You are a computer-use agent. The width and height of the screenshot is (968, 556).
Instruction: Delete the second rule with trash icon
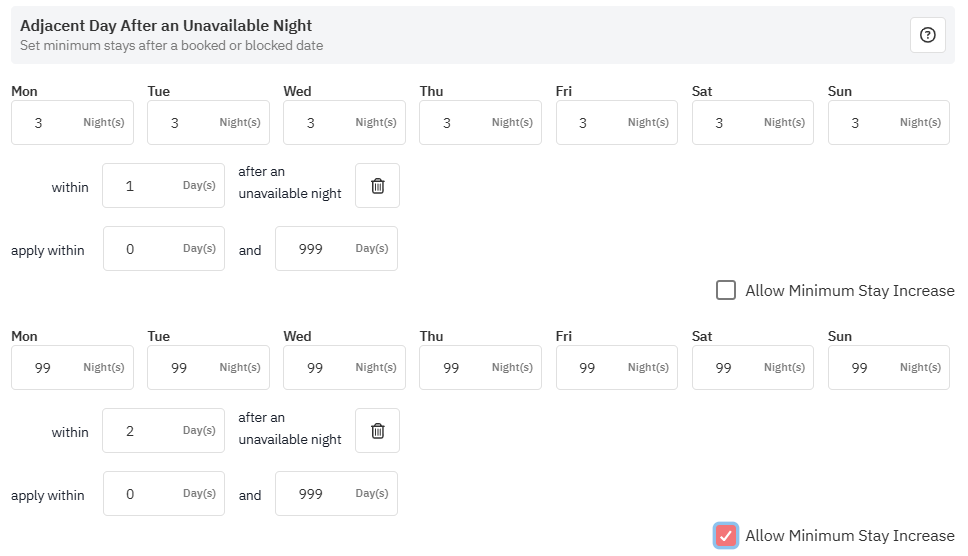pyautogui.click(x=377, y=431)
